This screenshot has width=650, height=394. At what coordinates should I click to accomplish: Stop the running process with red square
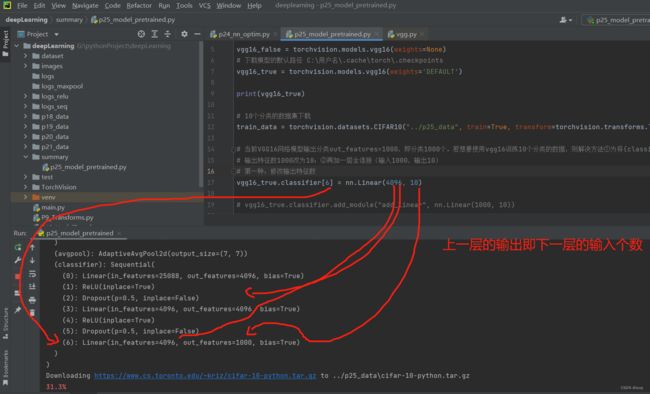[x=18, y=276]
